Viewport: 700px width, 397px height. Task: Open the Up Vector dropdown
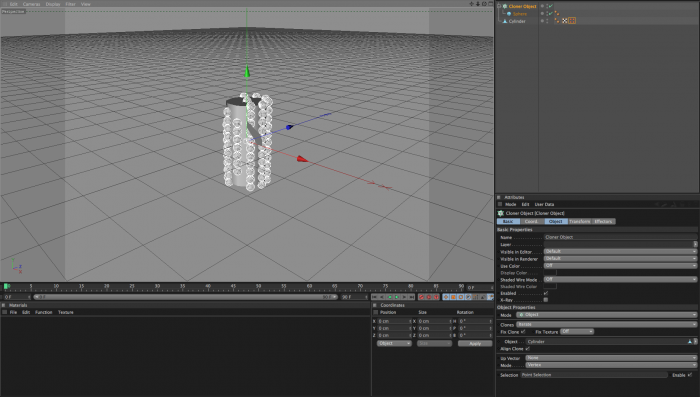click(x=611, y=358)
